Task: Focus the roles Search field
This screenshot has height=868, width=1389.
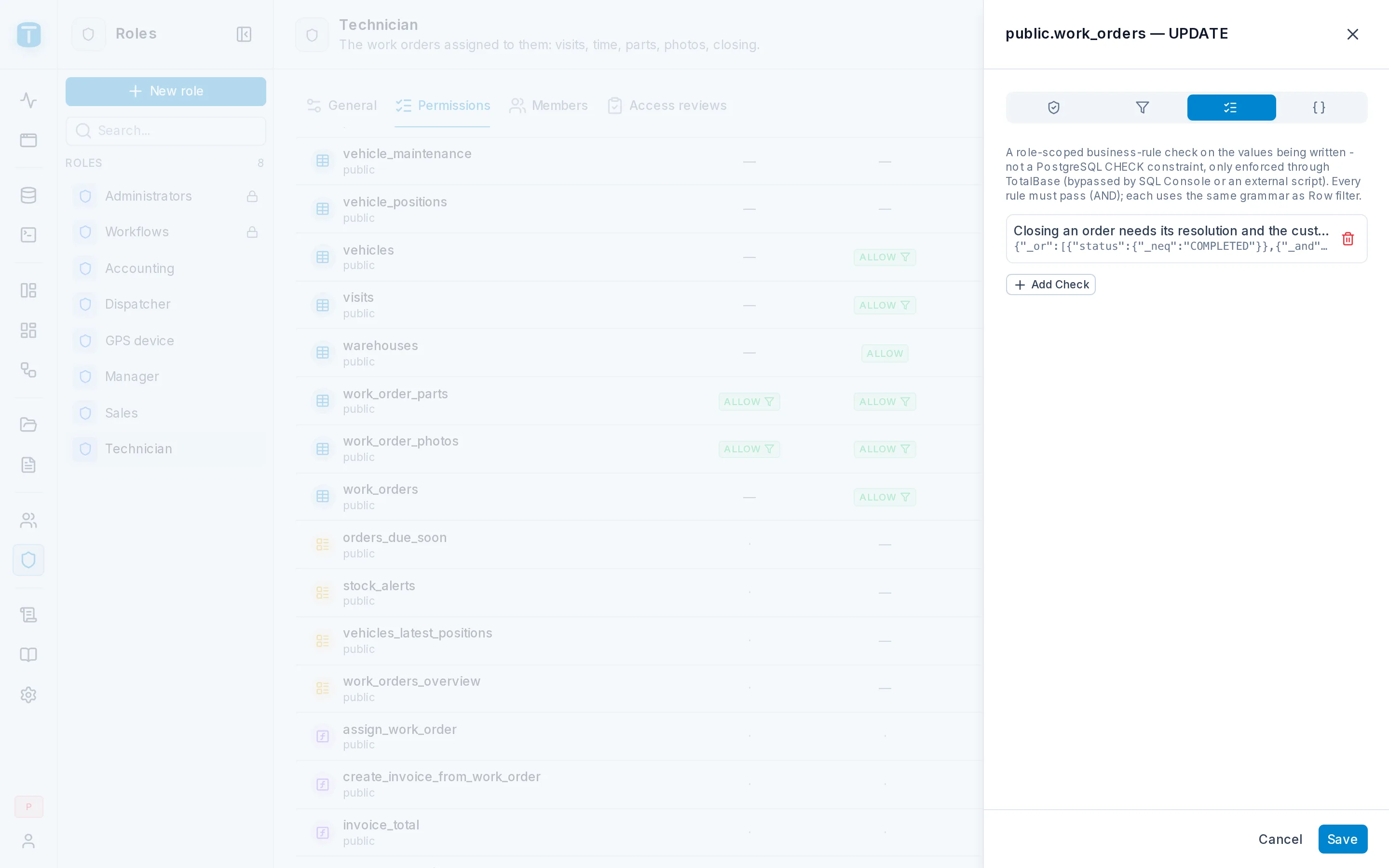Action: coord(165,131)
